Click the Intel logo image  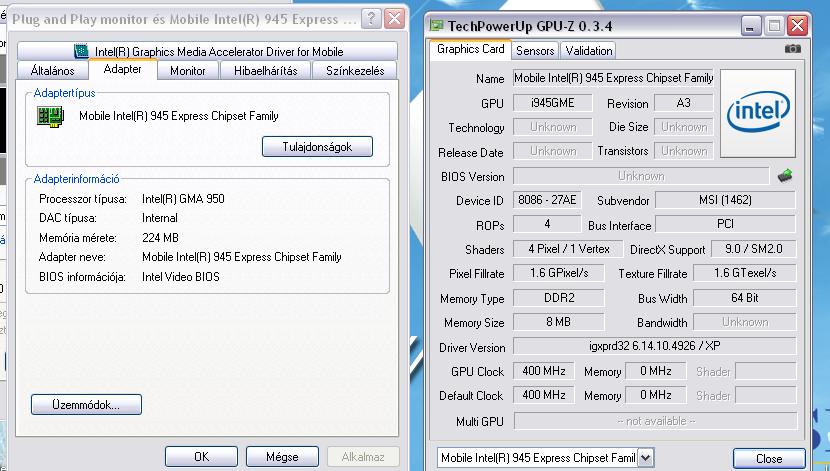(x=757, y=113)
